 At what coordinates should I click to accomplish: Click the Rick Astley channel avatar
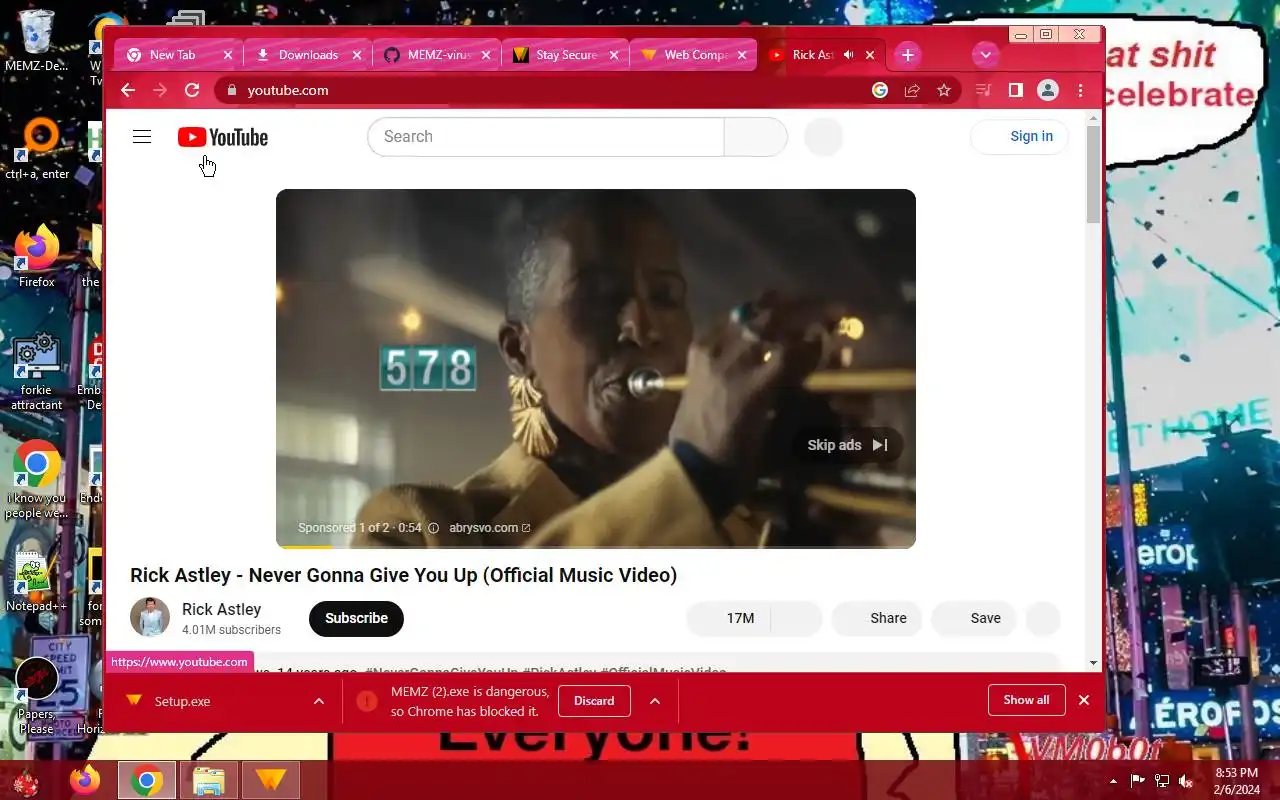pos(150,617)
